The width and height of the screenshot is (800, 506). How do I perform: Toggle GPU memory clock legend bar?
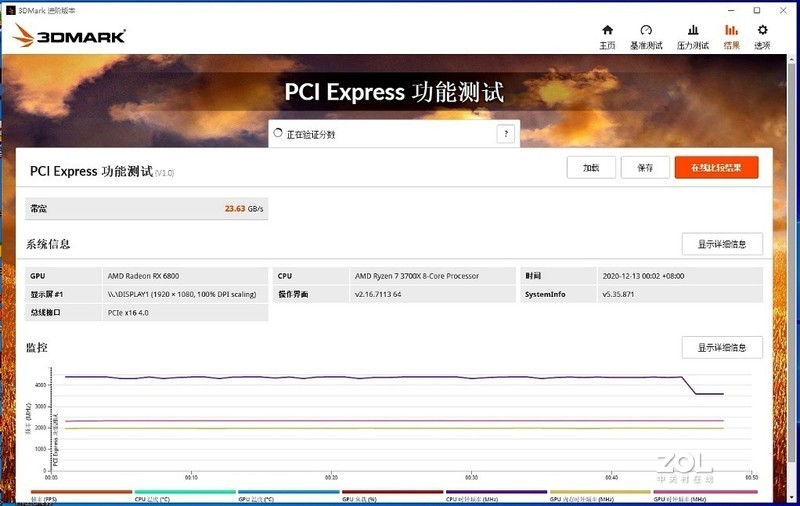pos(600,492)
